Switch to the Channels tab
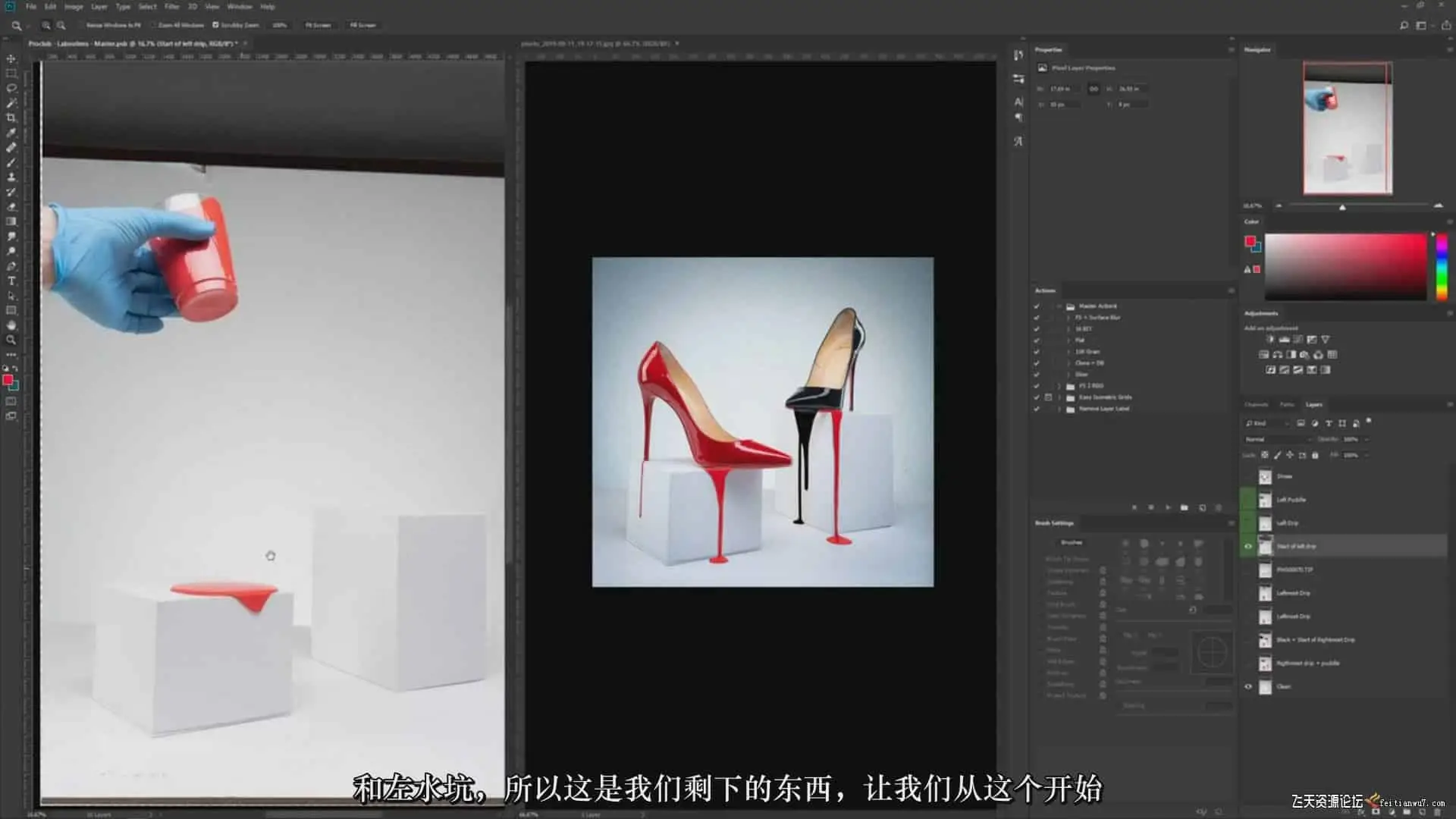1456x819 pixels. click(1256, 404)
